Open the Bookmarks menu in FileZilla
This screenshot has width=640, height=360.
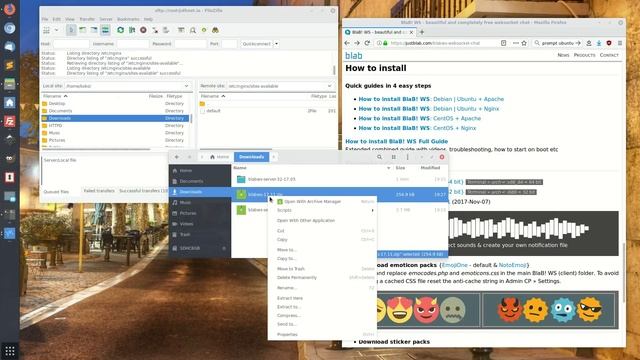128,19
